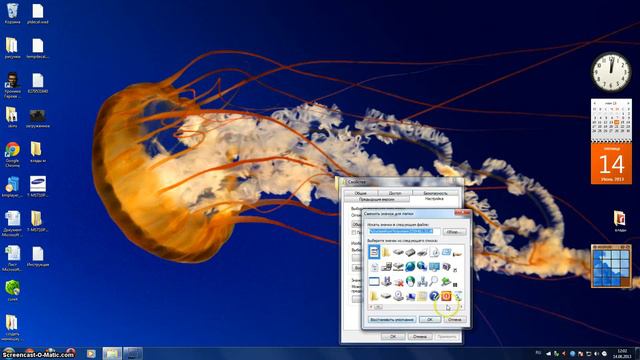640x360 pixels.
Task: Select the Документ Microsoft file on desktop
Action: pos(12,223)
